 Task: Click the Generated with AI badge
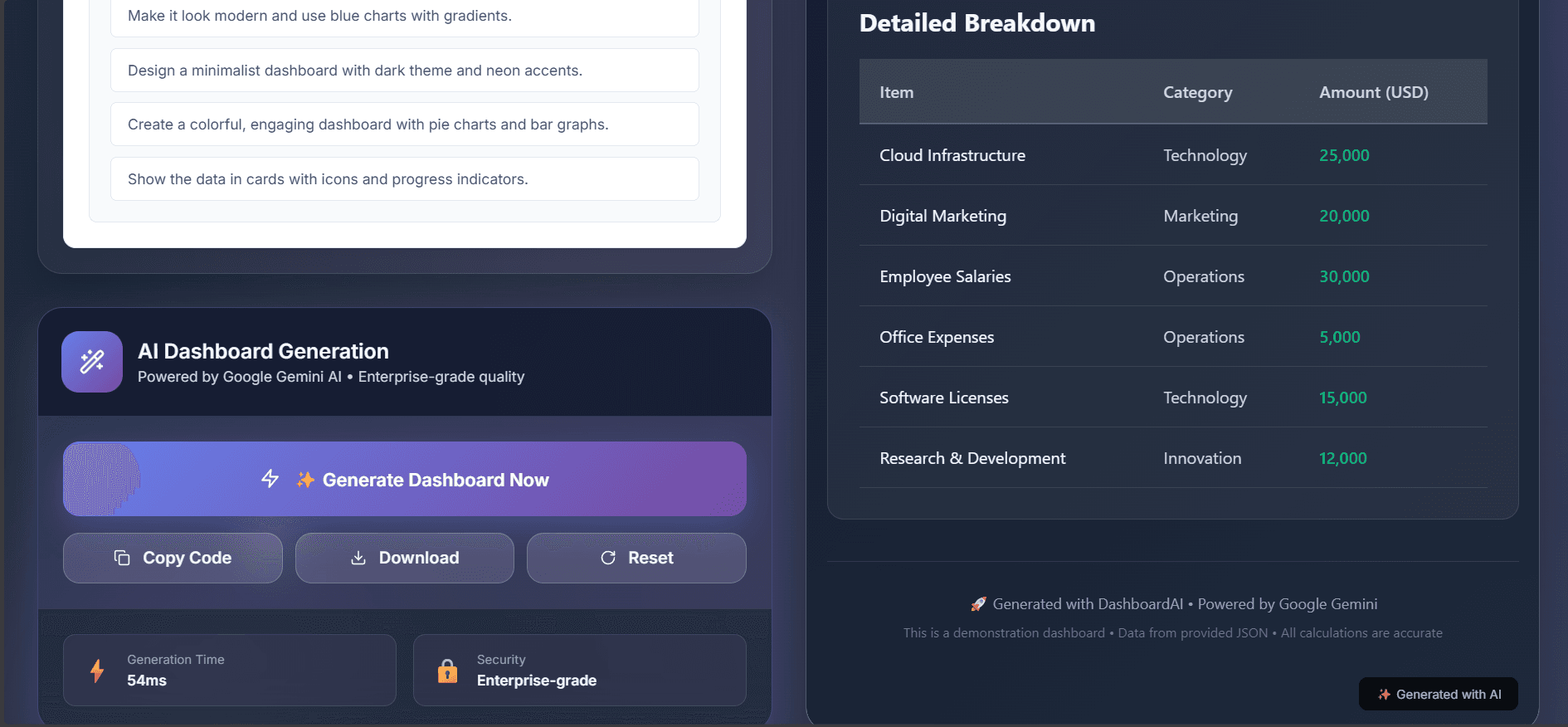(1439, 694)
